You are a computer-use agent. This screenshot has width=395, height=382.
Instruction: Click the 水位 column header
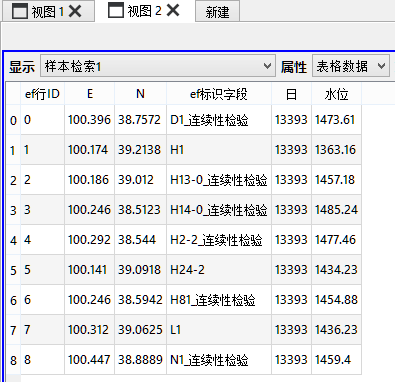pos(336,94)
